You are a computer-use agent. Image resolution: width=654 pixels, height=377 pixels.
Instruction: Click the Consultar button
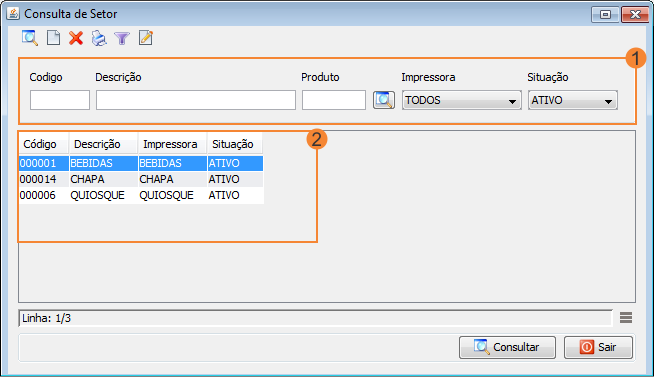click(507, 347)
